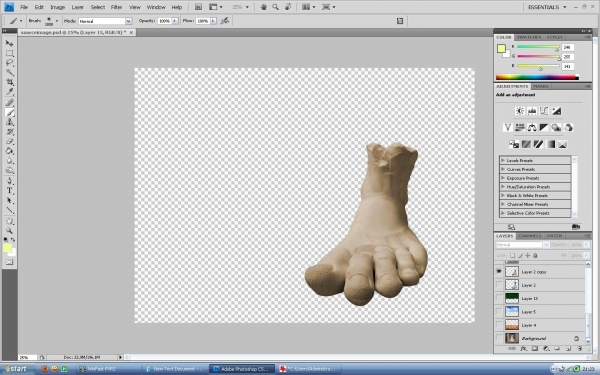This screenshot has width=600, height=375.
Task: Select the Move tool
Action: pos(10,43)
